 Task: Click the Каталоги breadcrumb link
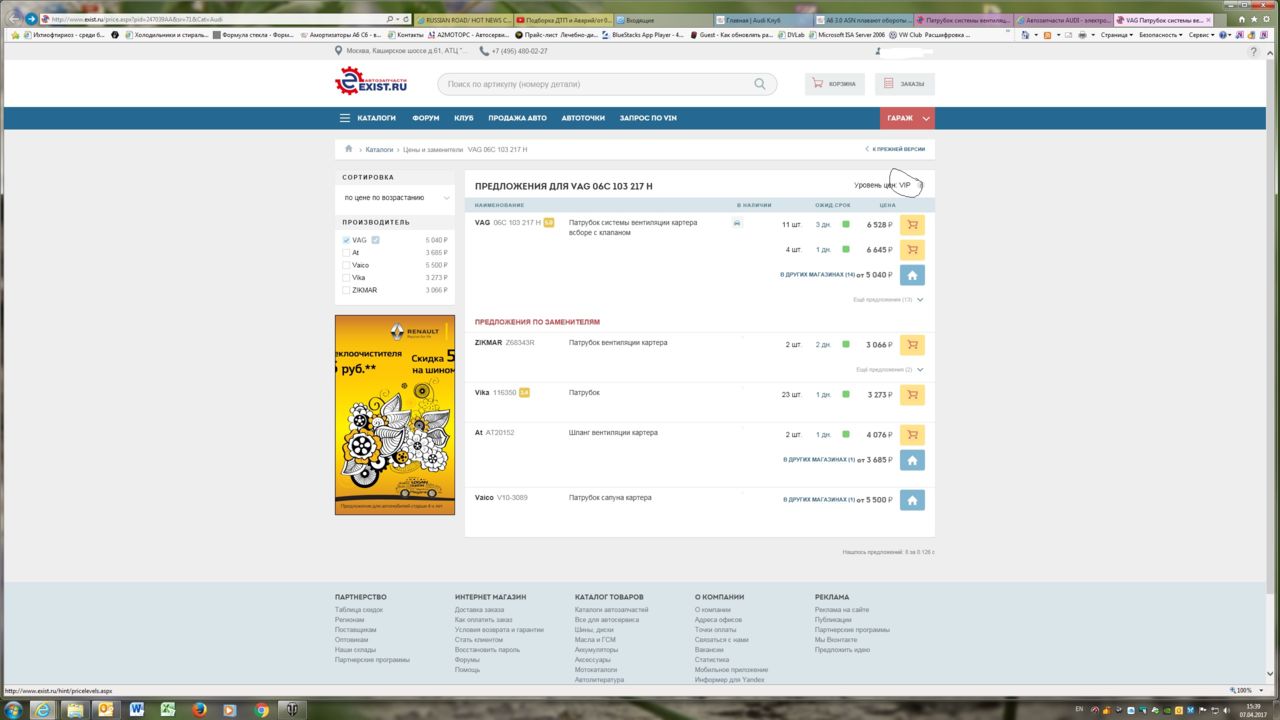(x=379, y=150)
